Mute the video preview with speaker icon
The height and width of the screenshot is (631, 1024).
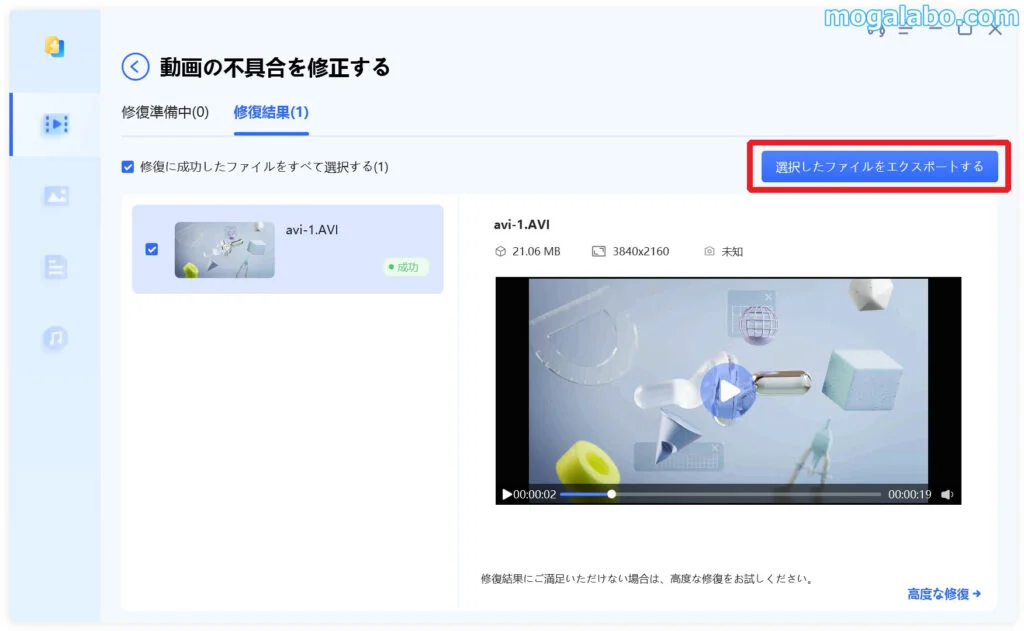click(947, 494)
